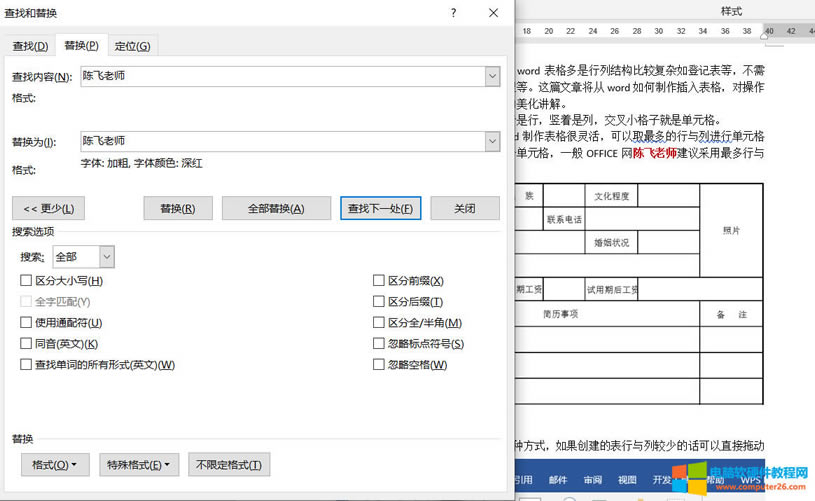Collapse options with the 更少 button
Image resolution: width=815 pixels, height=501 pixels.
pyautogui.click(x=49, y=208)
